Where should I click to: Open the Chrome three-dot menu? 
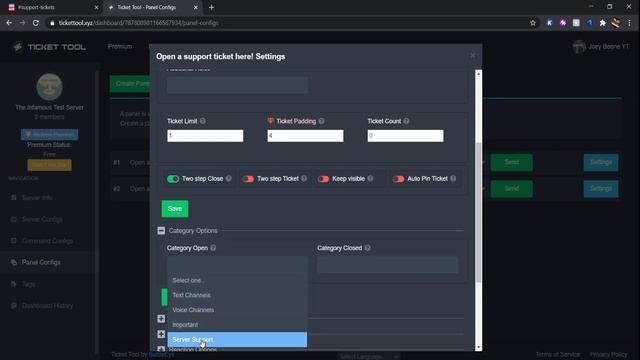[x=629, y=23]
